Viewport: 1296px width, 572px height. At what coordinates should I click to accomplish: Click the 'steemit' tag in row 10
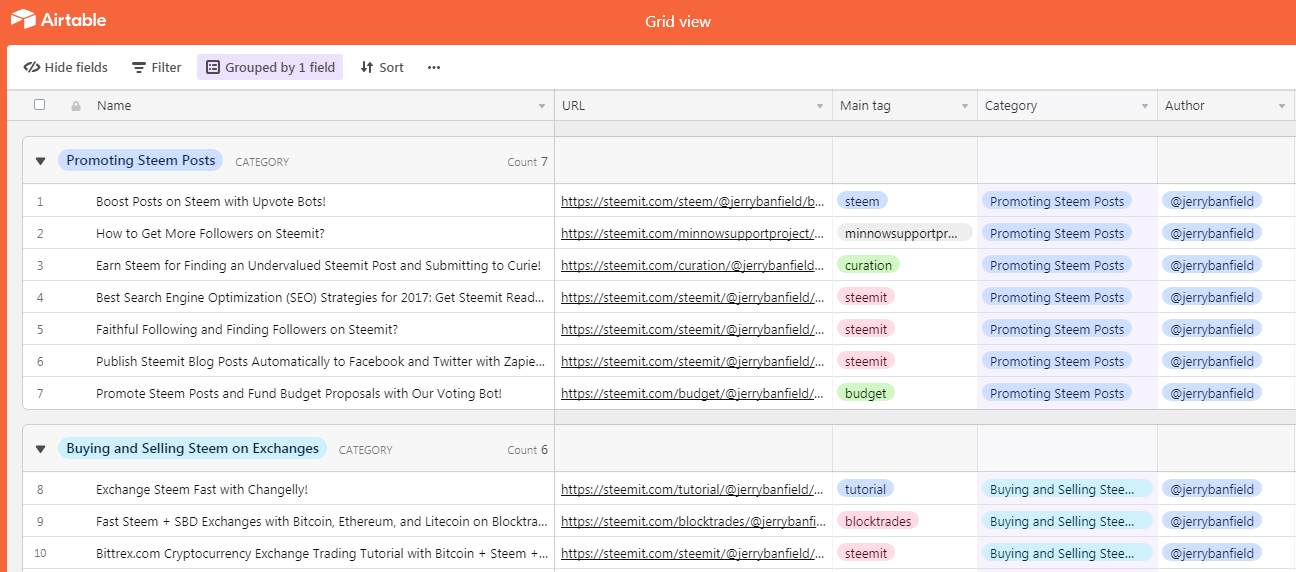tap(866, 553)
